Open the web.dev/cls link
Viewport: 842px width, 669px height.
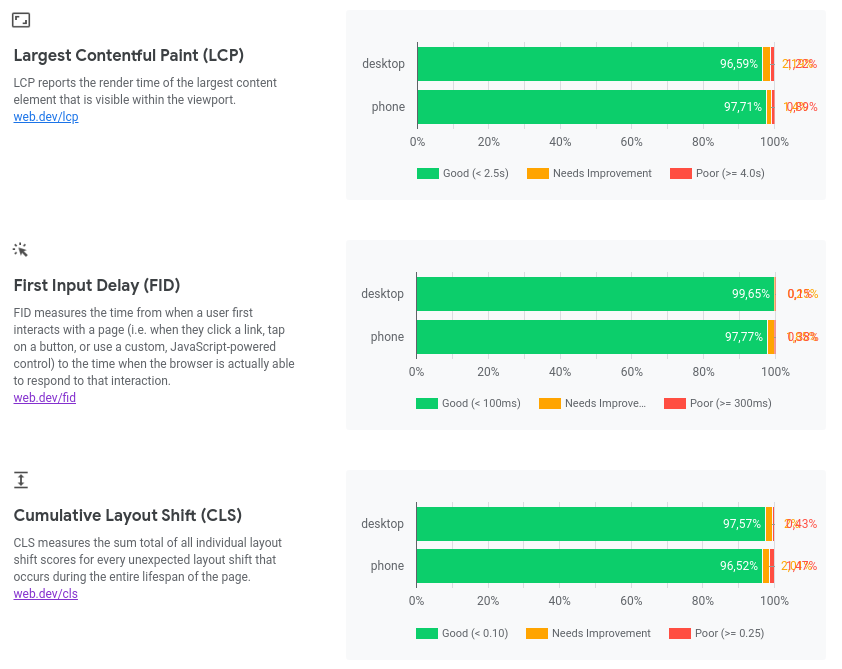(x=46, y=594)
